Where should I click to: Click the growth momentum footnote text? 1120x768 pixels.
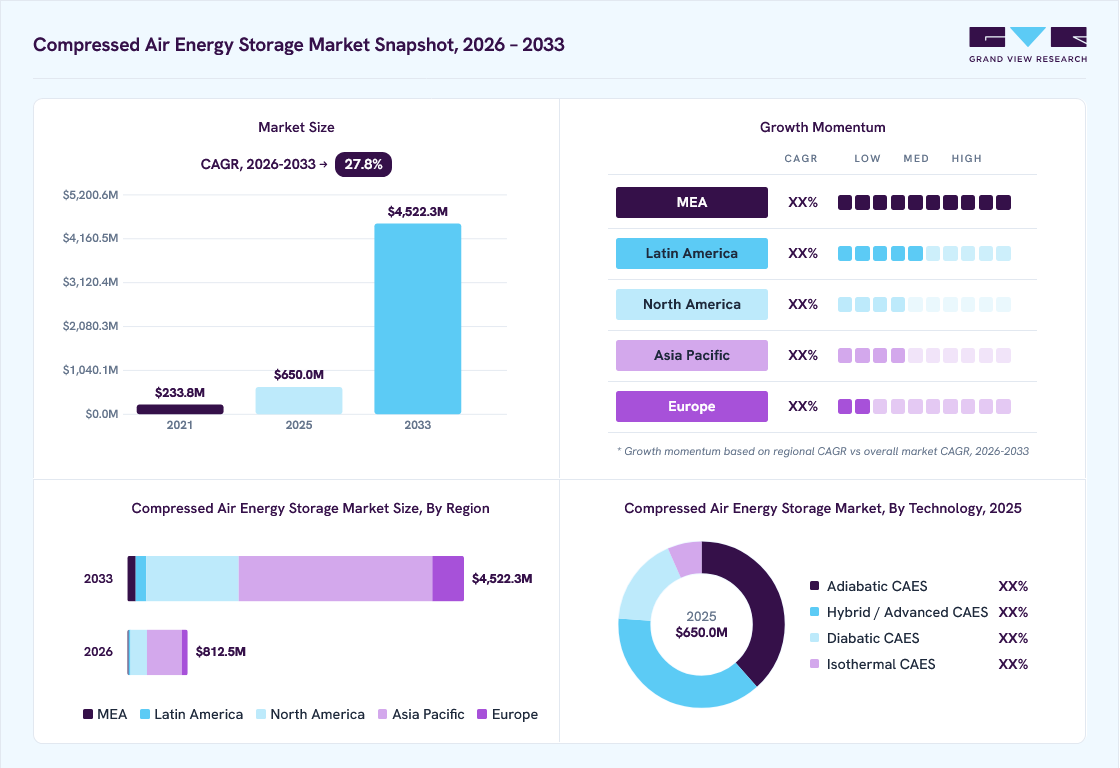pos(823,451)
